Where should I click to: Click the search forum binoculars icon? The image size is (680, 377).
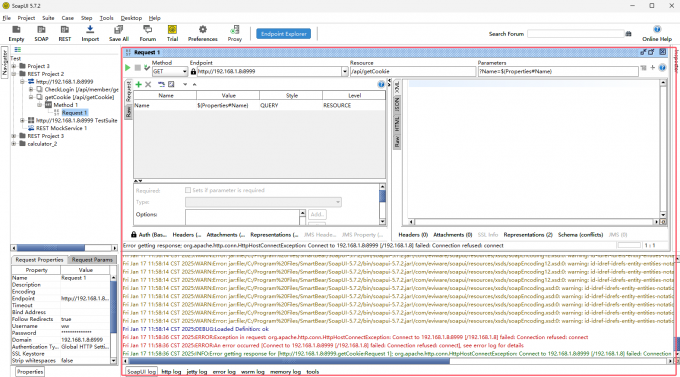628,34
